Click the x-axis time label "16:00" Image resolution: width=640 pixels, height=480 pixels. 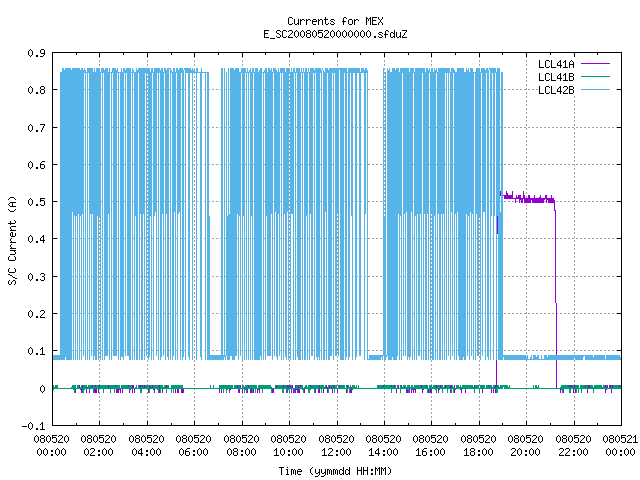click(x=431, y=452)
